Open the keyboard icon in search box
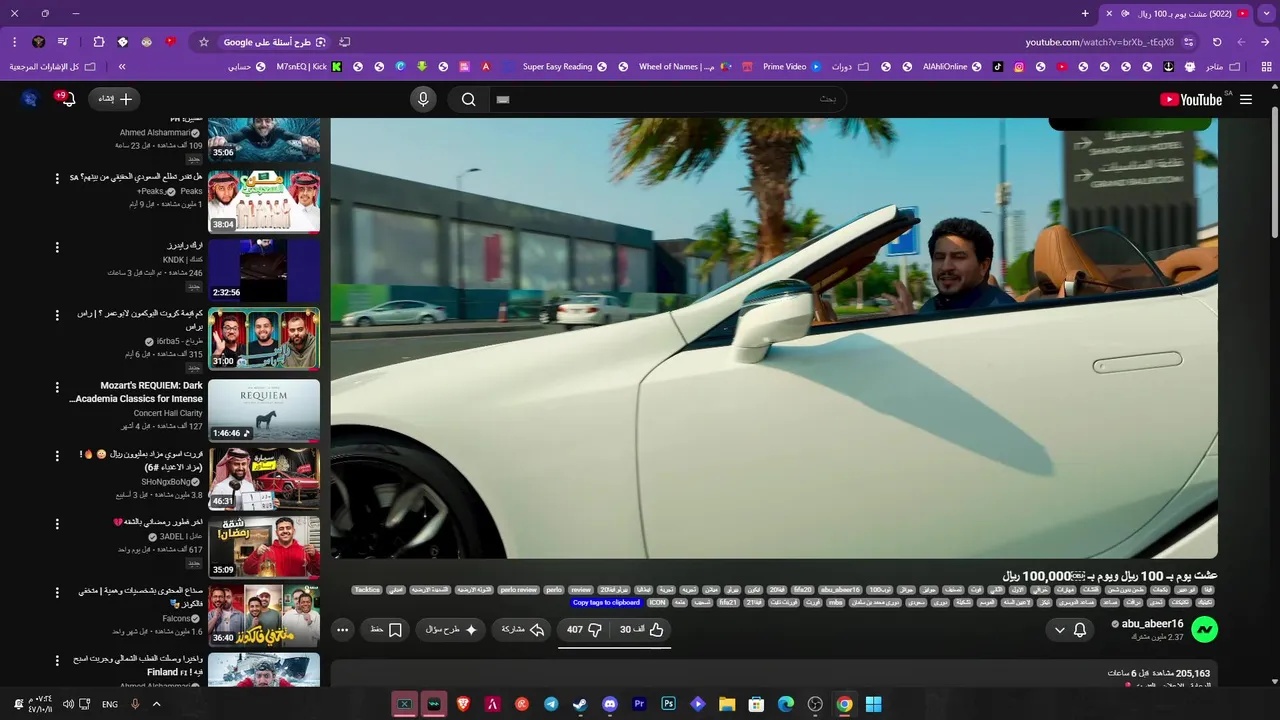 [x=503, y=99]
